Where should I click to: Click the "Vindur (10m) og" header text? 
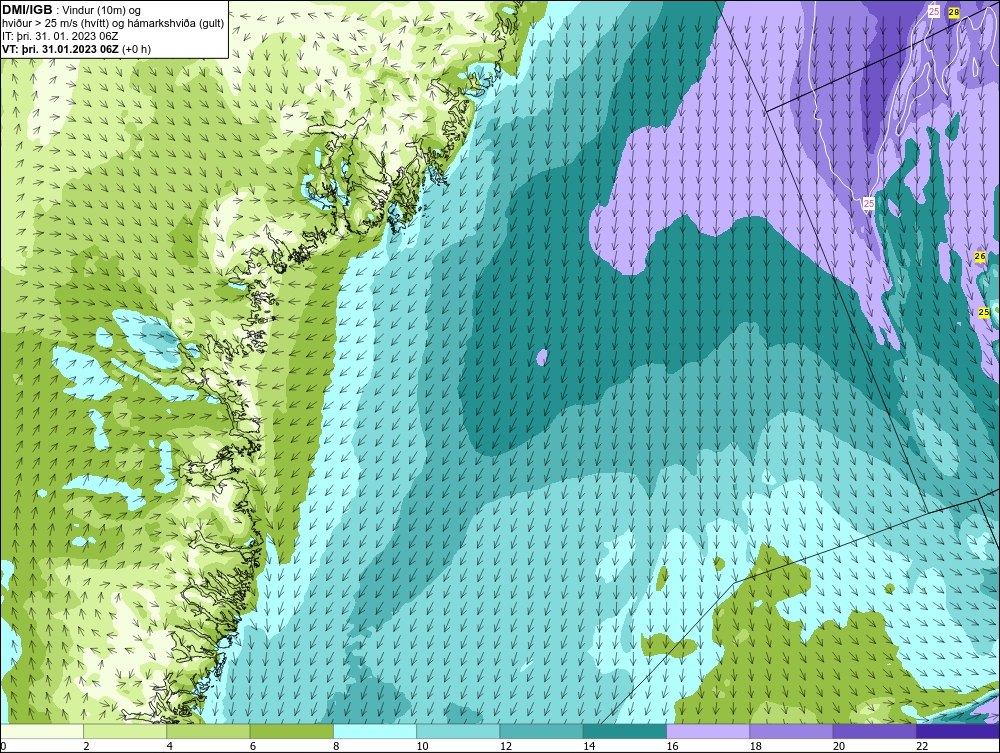coord(103,10)
